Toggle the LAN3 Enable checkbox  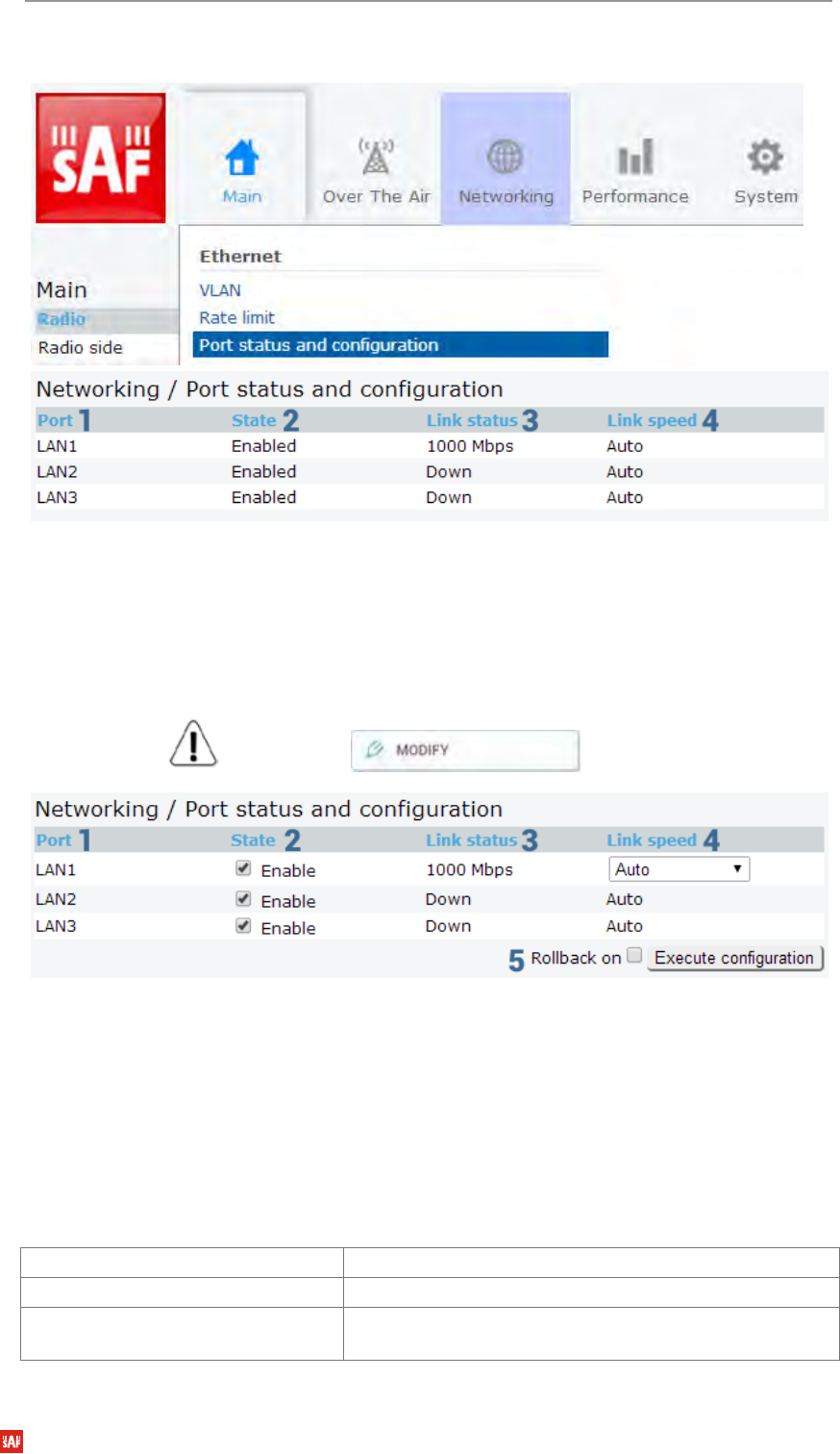click(244, 926)
